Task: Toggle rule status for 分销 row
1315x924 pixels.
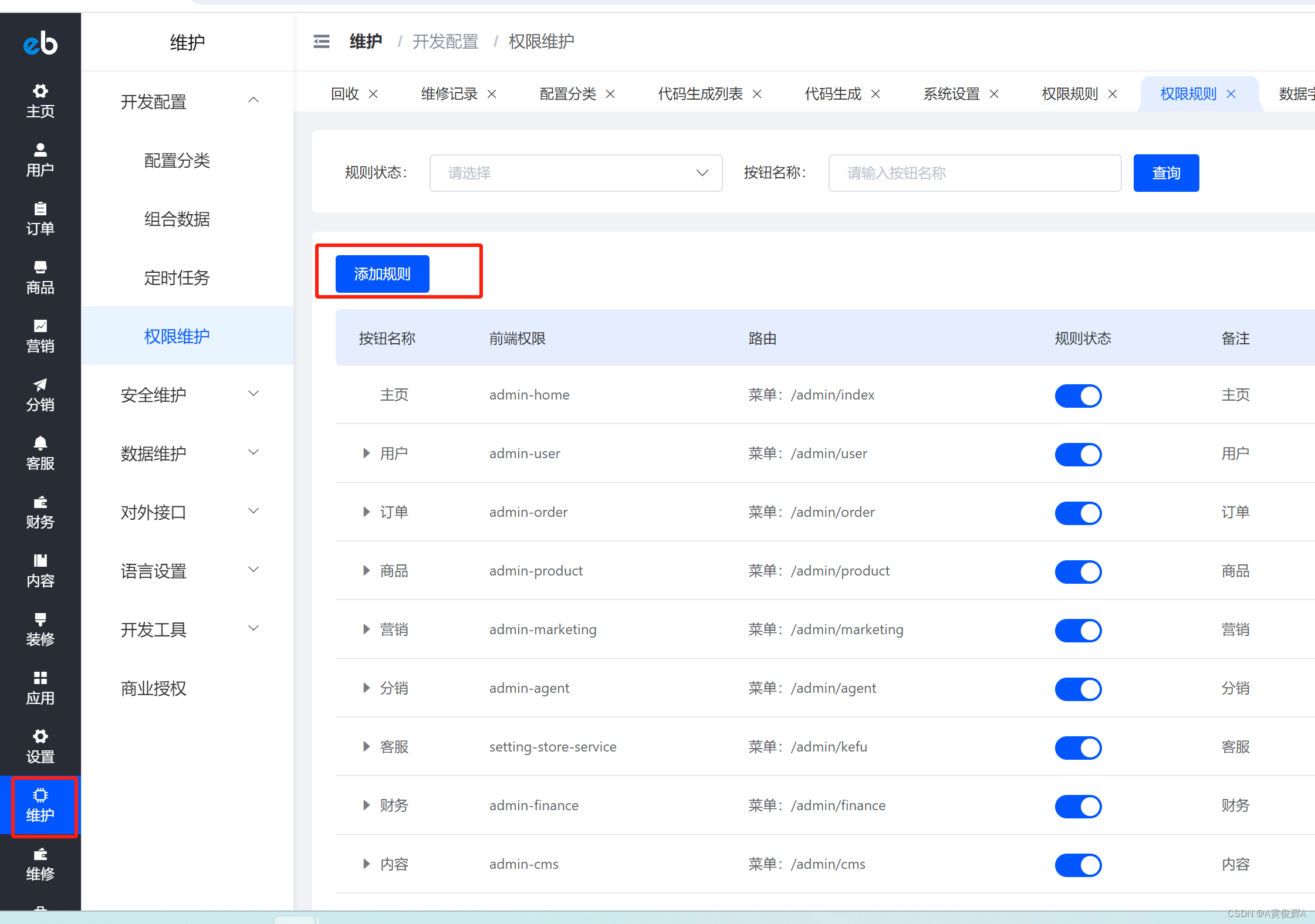Action: tap(1078, 689)
